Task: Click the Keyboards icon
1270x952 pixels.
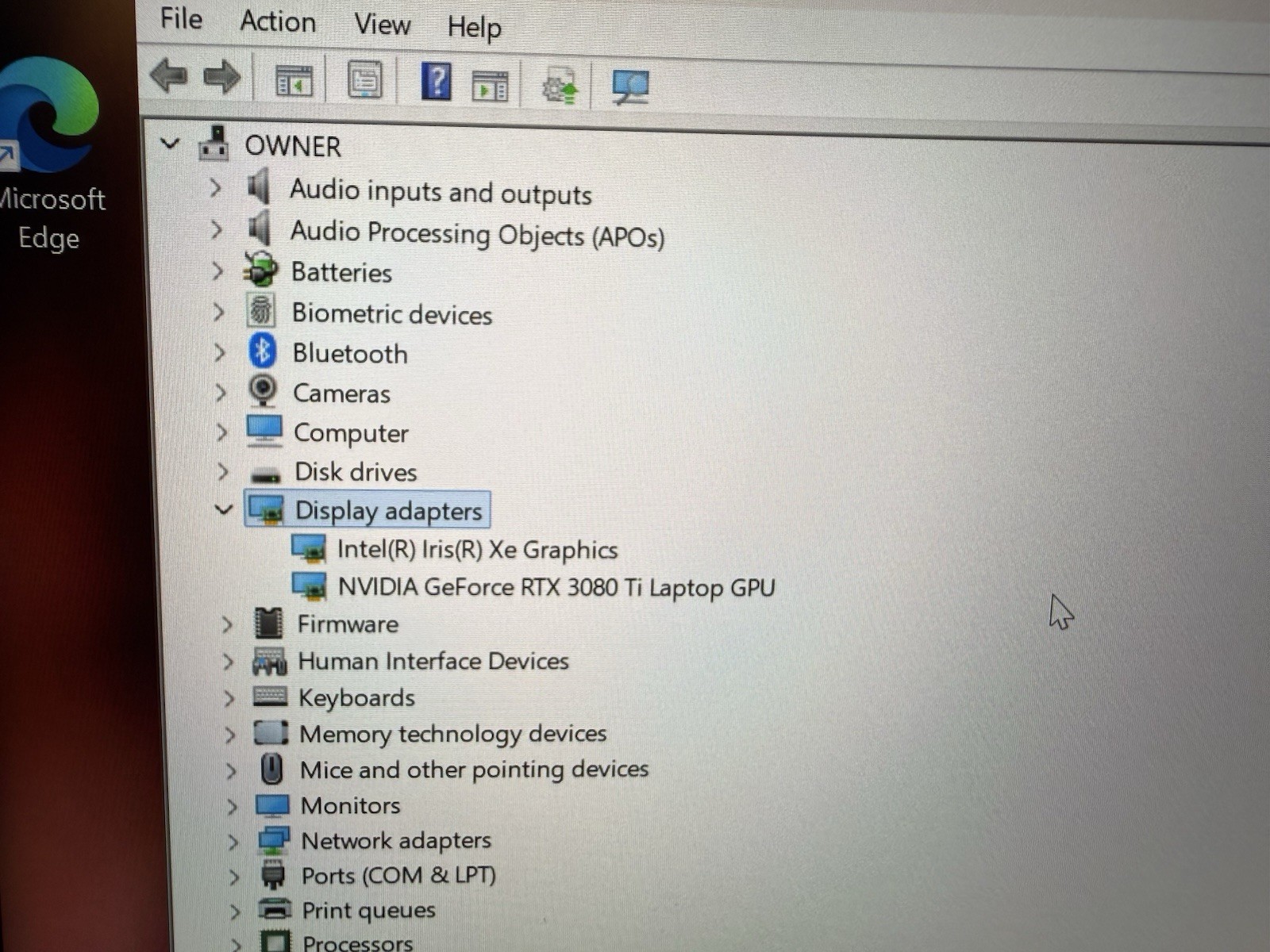Action: pyautogui.click(x=270, y=697)
